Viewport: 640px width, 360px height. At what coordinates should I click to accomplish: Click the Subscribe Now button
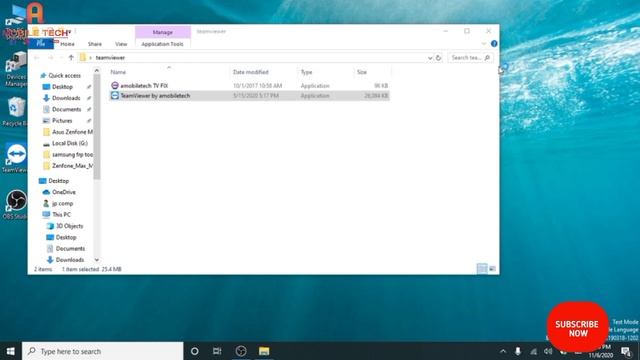(x=577, y=327)
